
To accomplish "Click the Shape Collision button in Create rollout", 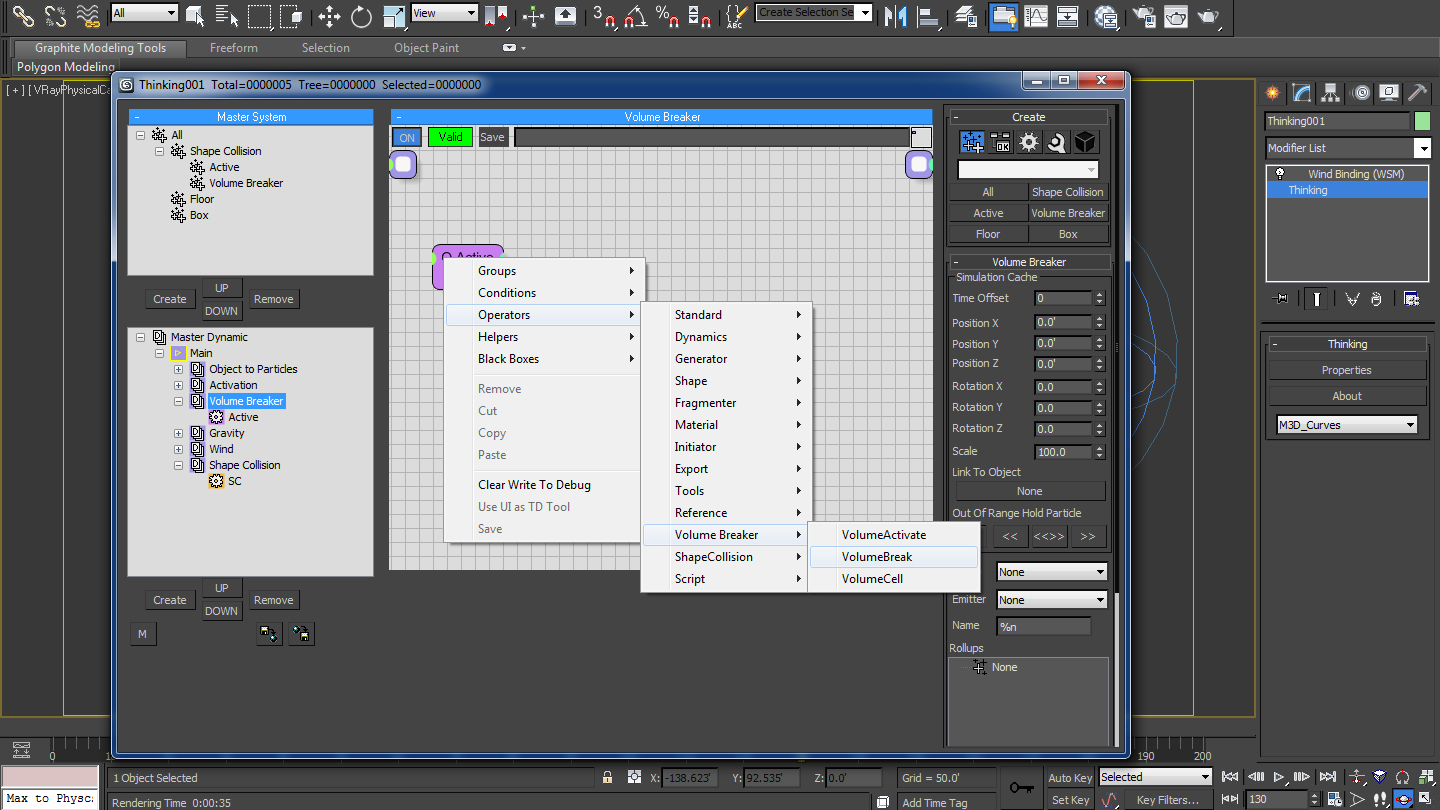I will pos(1068,192).
